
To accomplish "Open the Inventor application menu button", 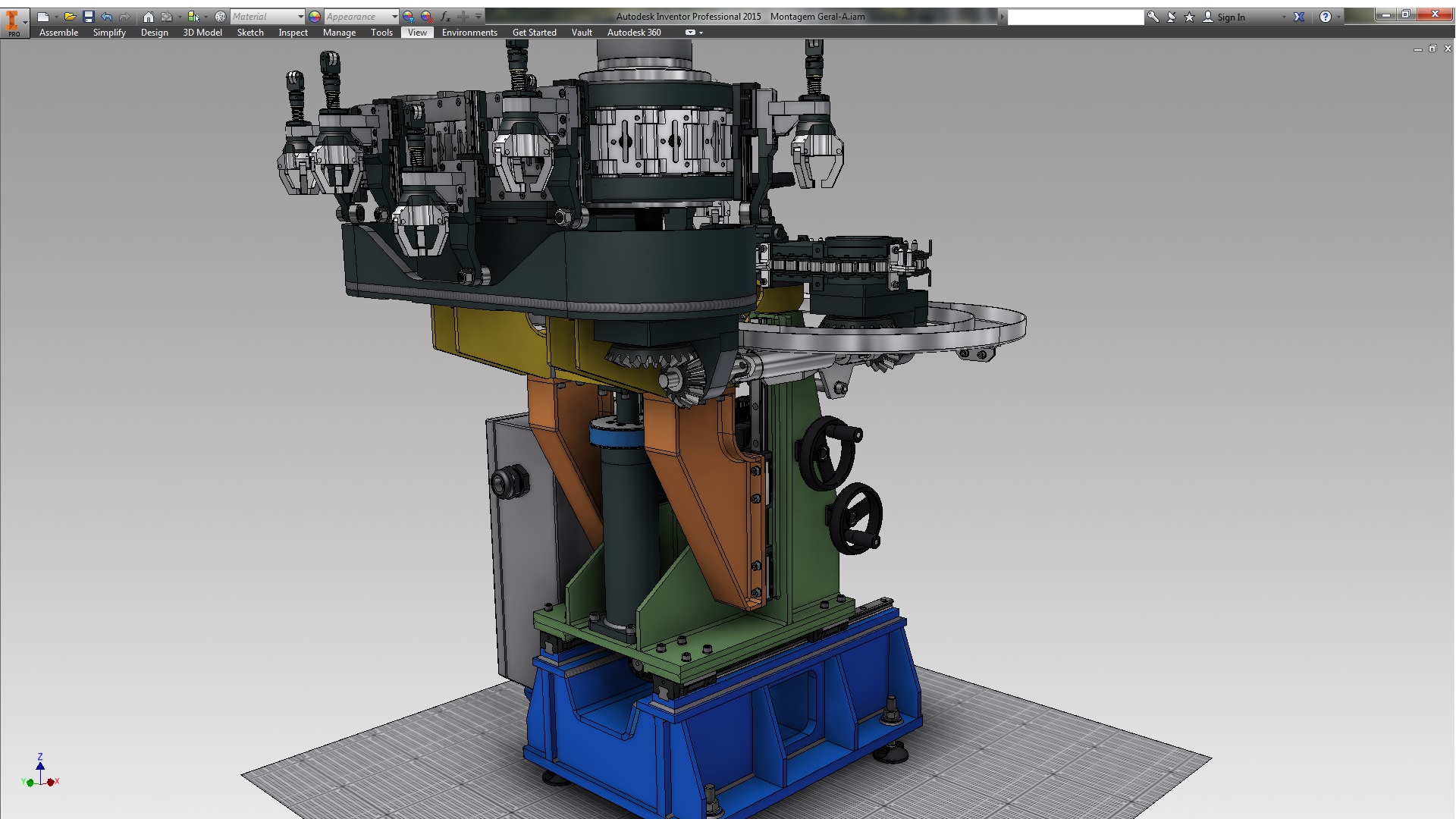I will click(14, 21).
